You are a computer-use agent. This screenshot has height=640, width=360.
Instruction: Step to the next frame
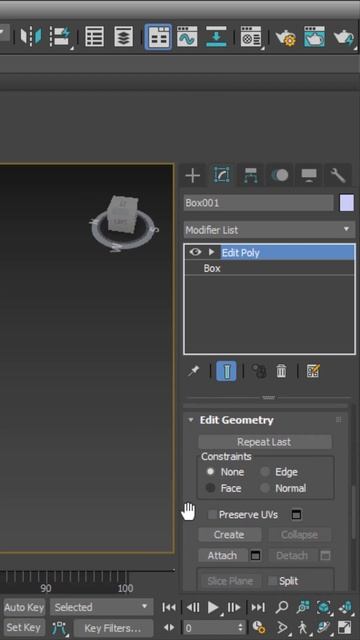click(x=234, y=607)
